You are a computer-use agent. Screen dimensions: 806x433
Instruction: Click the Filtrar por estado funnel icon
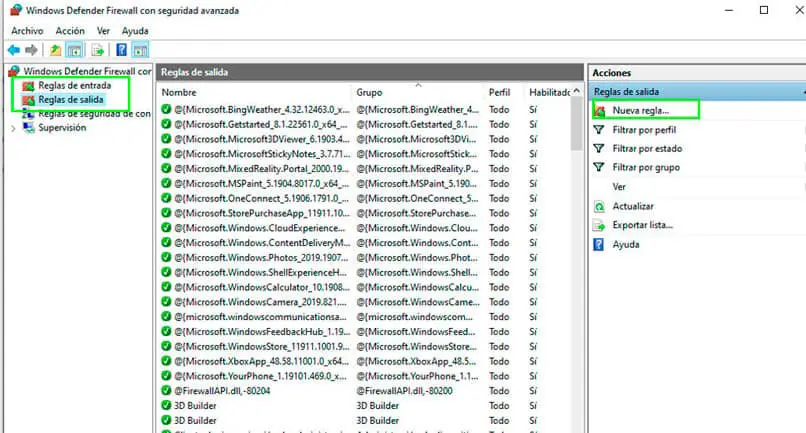(599, 148)
